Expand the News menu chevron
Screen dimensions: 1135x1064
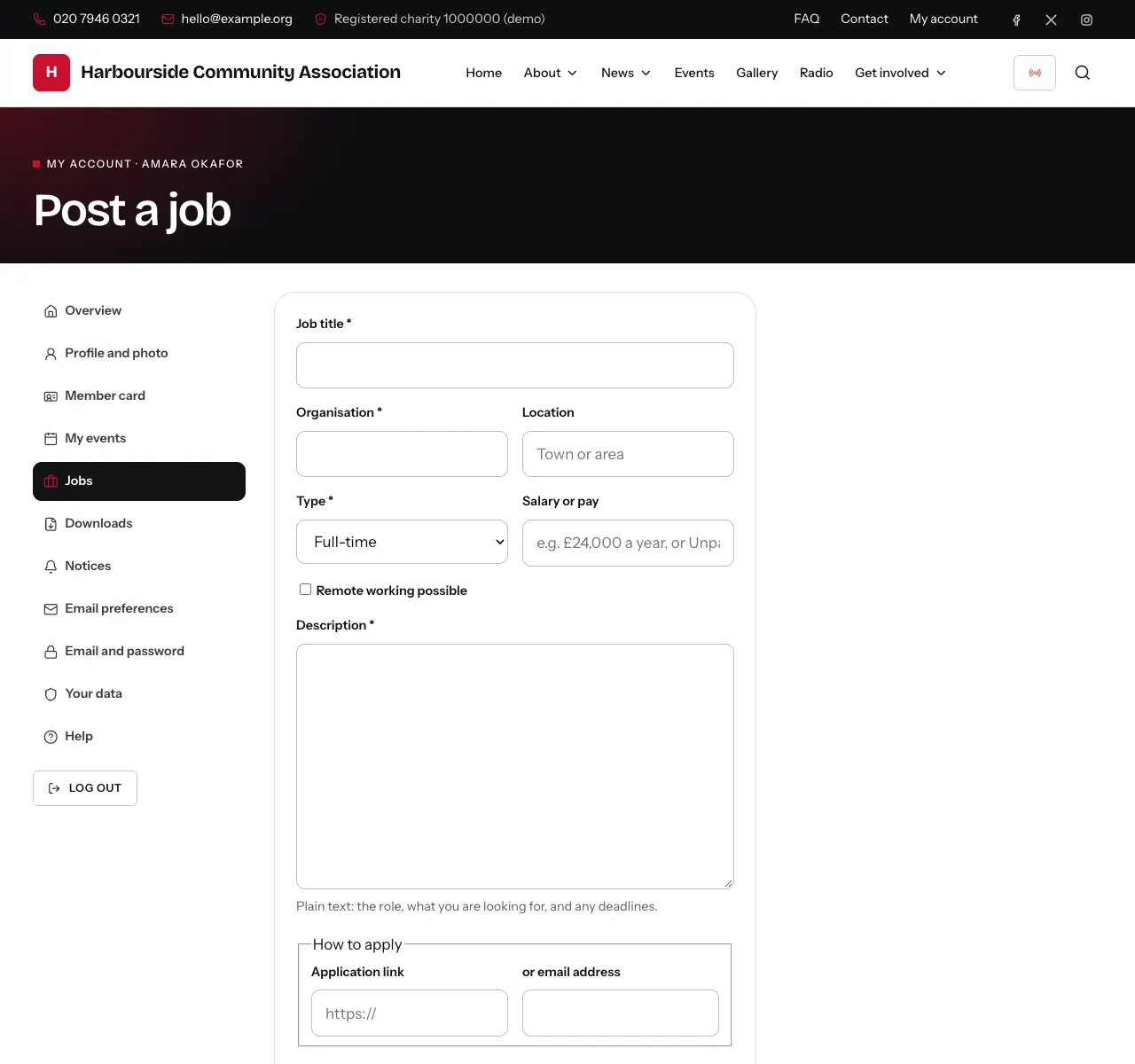click(x=646, y=73)
